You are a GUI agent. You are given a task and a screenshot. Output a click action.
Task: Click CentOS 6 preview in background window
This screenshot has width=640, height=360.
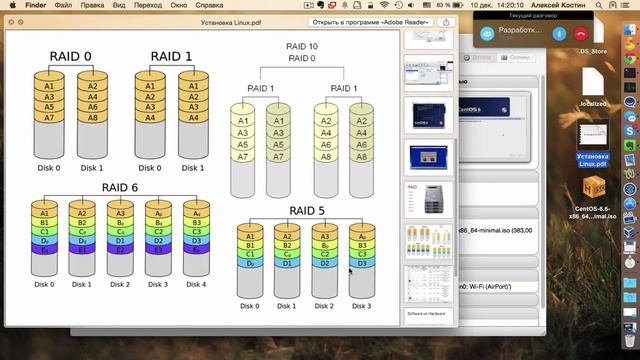(x=494, y=127)
